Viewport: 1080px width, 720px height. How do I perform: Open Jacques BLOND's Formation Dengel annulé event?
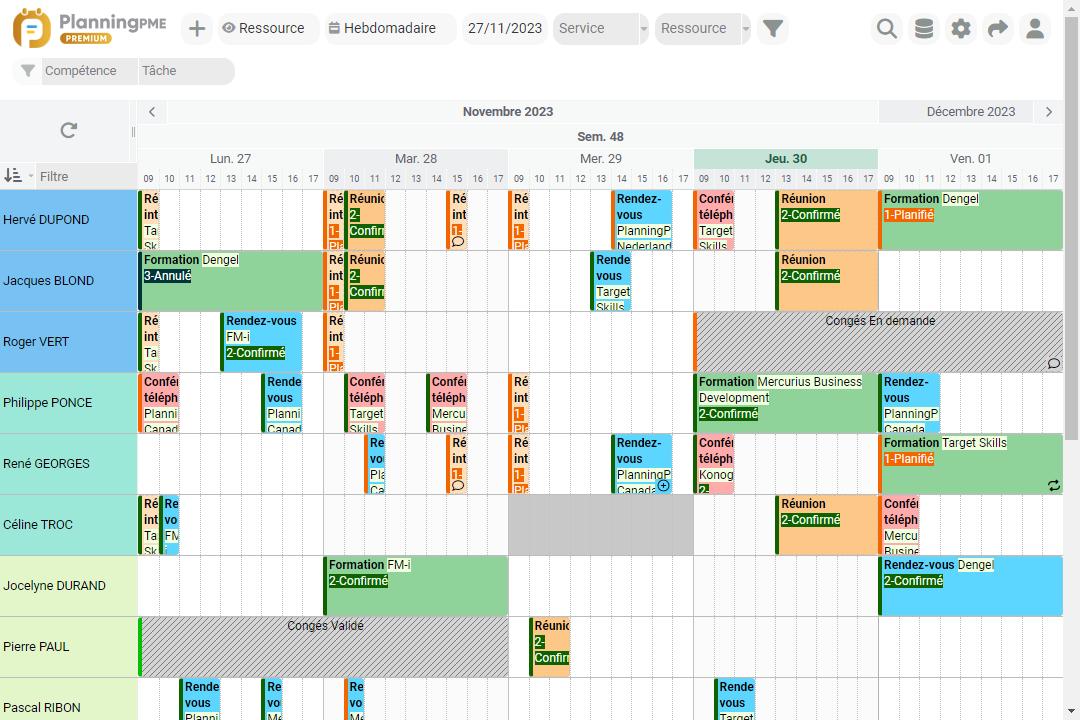[x=231, y=280]
